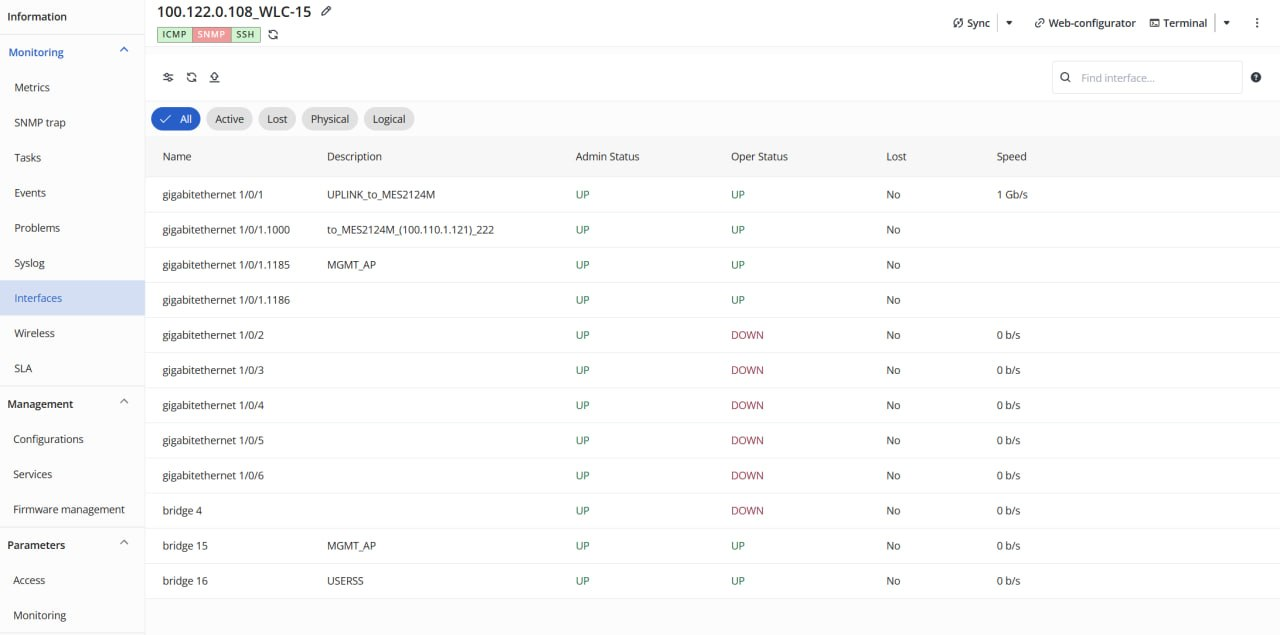Select the All filter chip
Image resolution: width=1280 pixels, height=635 pixels.
[176, 119]
